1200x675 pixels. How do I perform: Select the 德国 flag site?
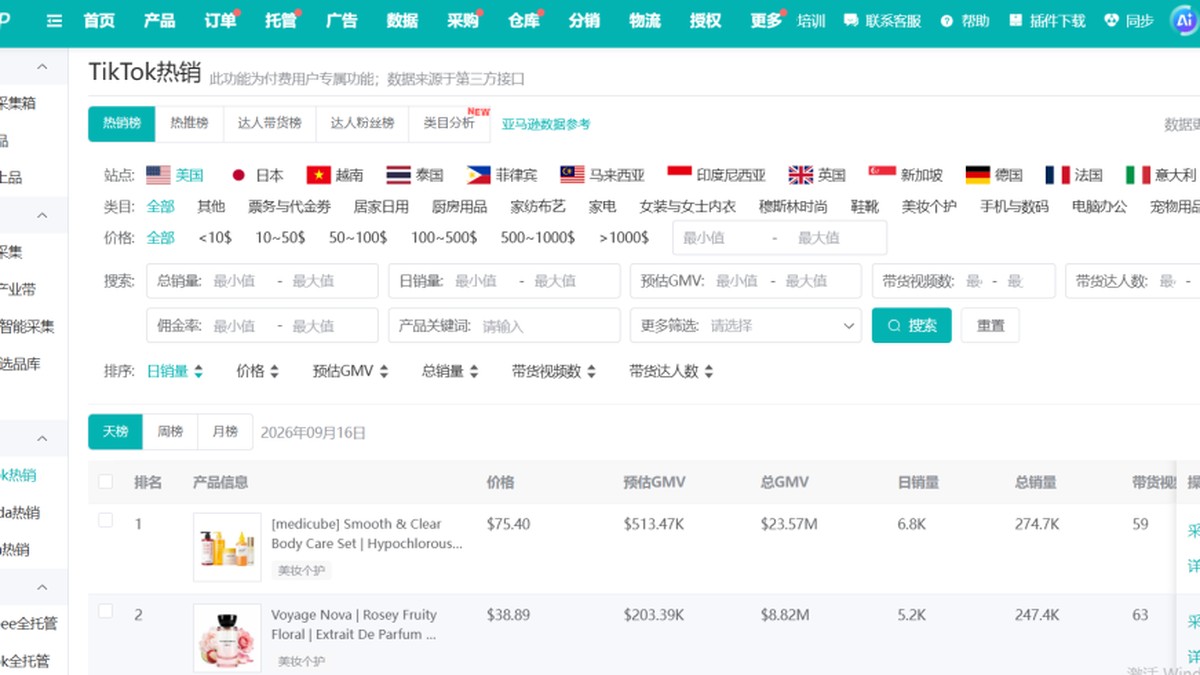(x=978, y=175)
